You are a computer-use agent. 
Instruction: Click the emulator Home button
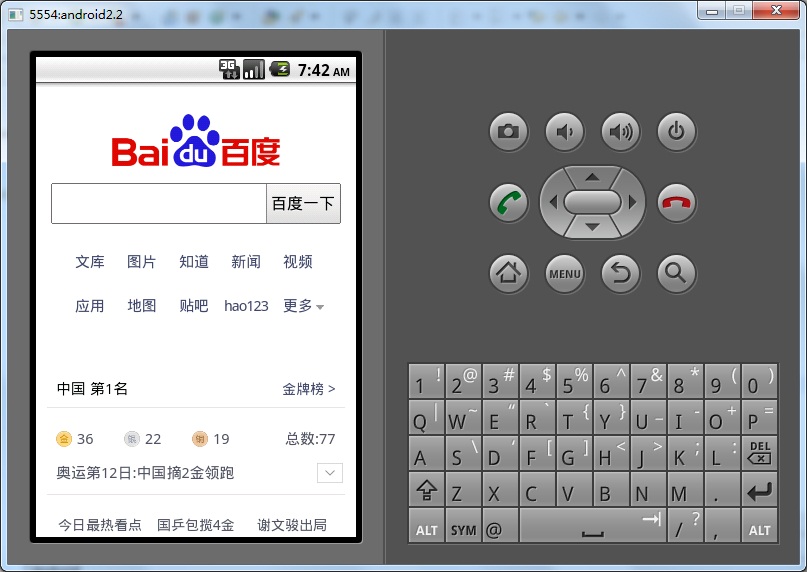508,273
